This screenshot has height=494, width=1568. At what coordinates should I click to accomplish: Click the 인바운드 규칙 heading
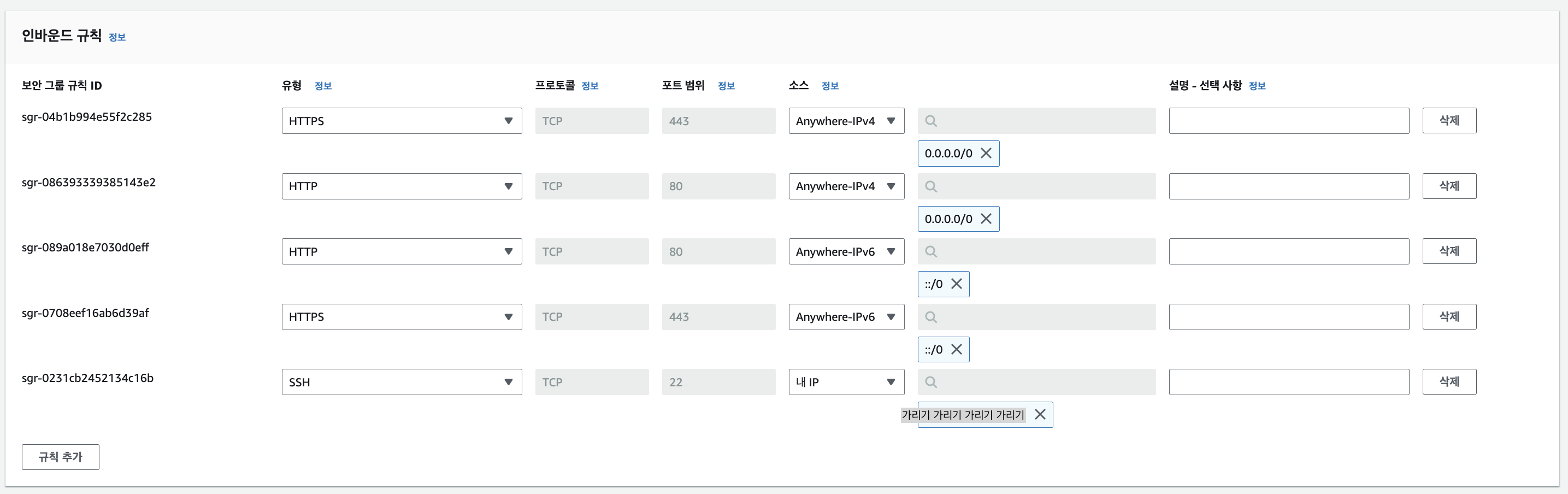pyautogui.click(x=62, y=36)
